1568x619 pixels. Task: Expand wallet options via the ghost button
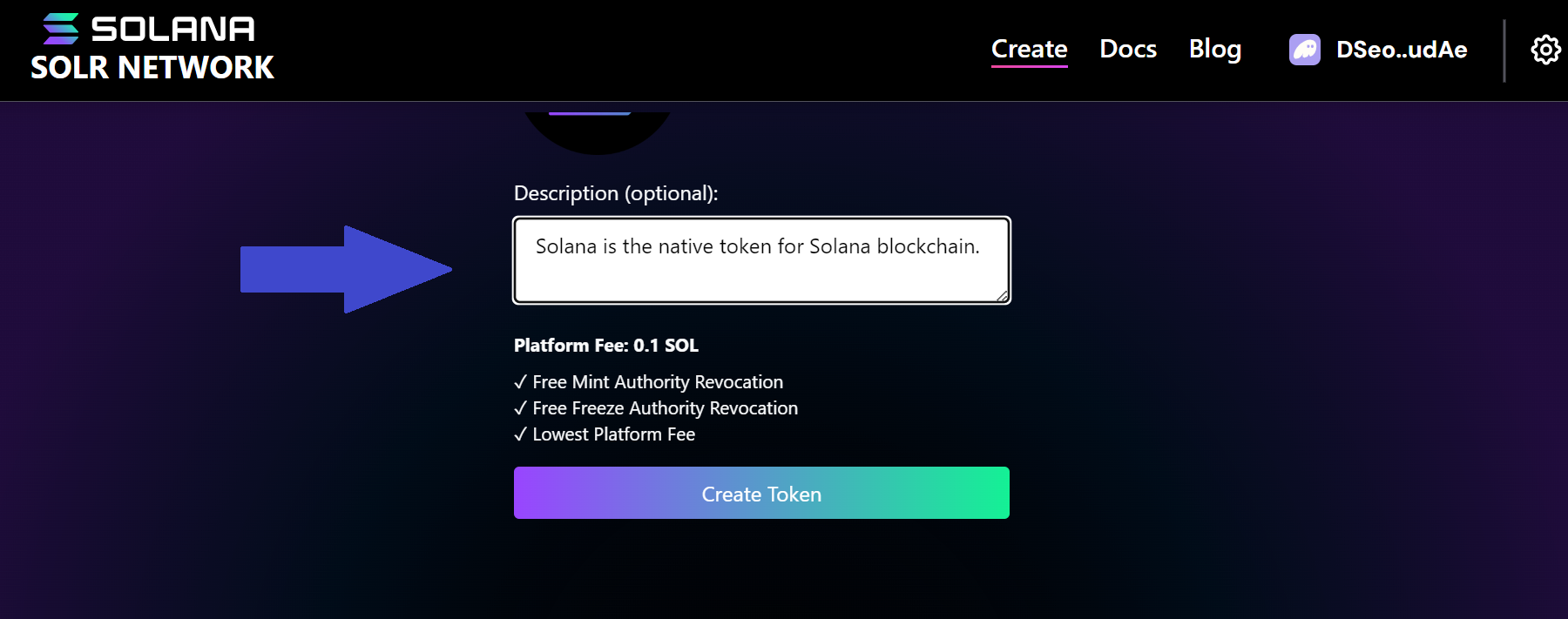tap(1304, 50)
